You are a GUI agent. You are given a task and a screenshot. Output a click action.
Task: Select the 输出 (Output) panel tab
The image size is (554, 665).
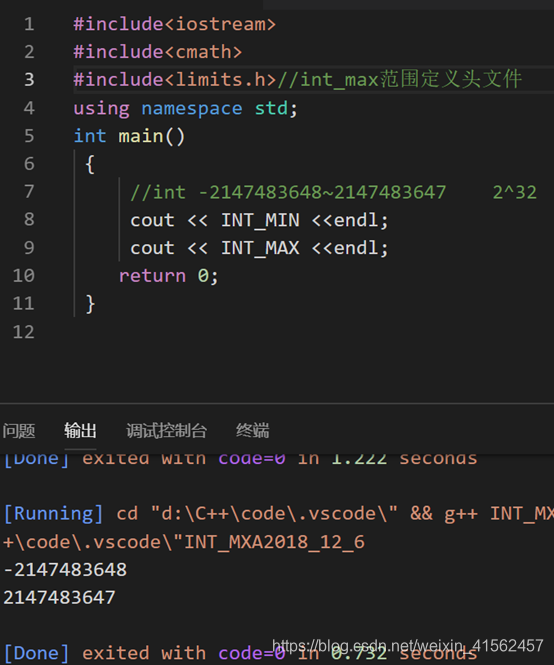pos(80,430)
